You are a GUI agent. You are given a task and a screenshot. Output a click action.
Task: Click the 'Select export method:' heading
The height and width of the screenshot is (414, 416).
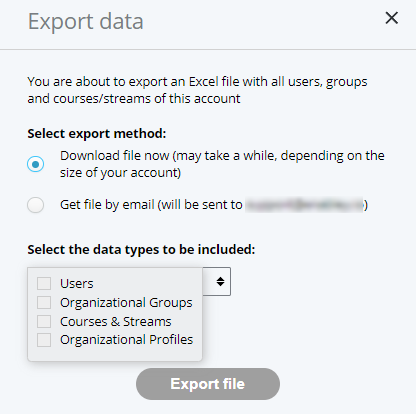[97, 133]
